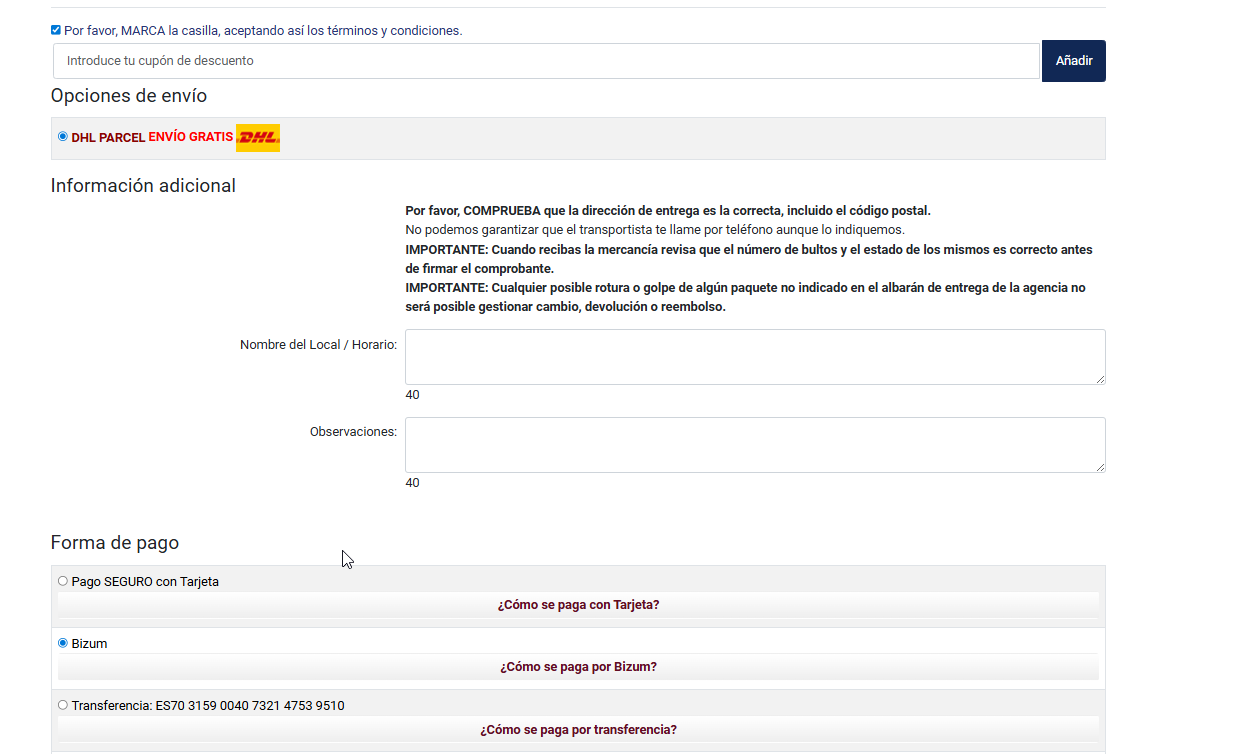Click the ENVÍO GRATIS label
Image resolution: width=1256 pixels, height=754 pixels.
(x=191, y=137)
